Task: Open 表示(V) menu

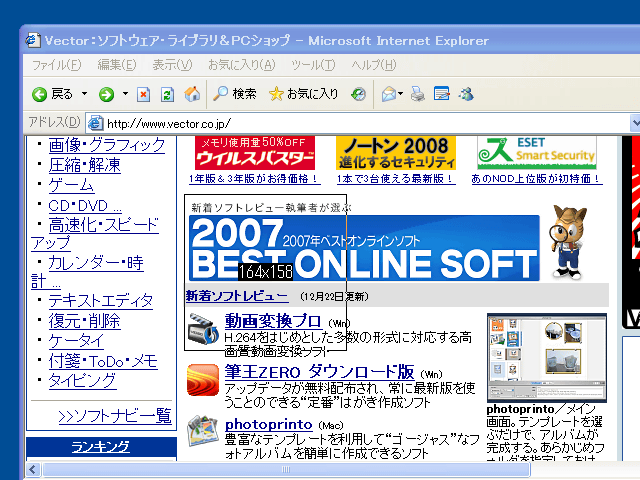Action: click(172, 65)
